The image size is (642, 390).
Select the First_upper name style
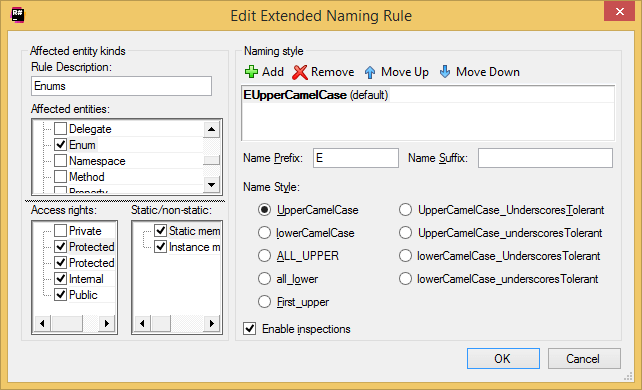coord(264,302)
